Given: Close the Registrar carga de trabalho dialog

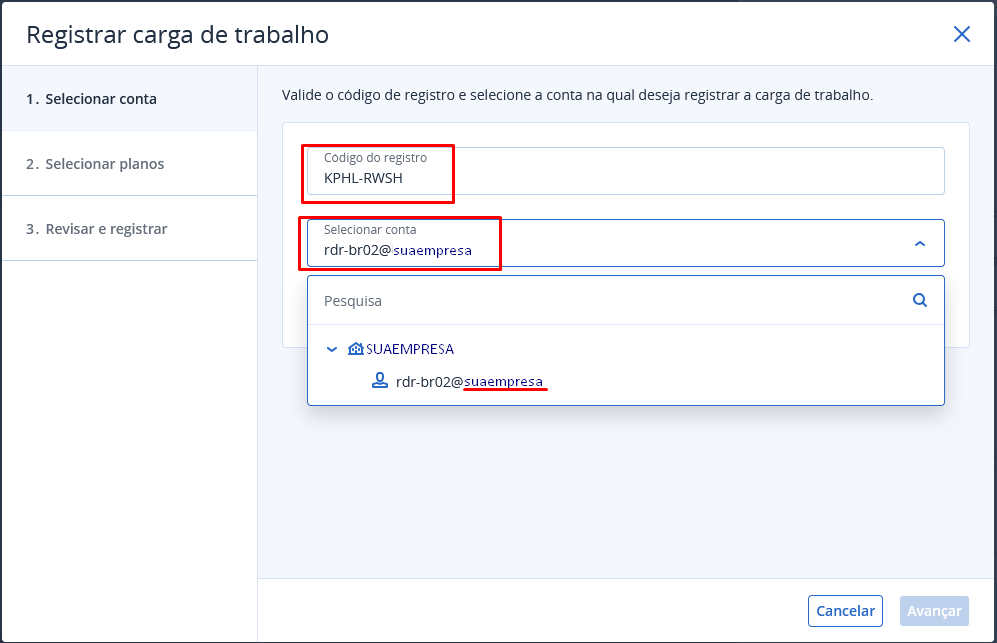Looking at the screenshot, I should 961,34.
